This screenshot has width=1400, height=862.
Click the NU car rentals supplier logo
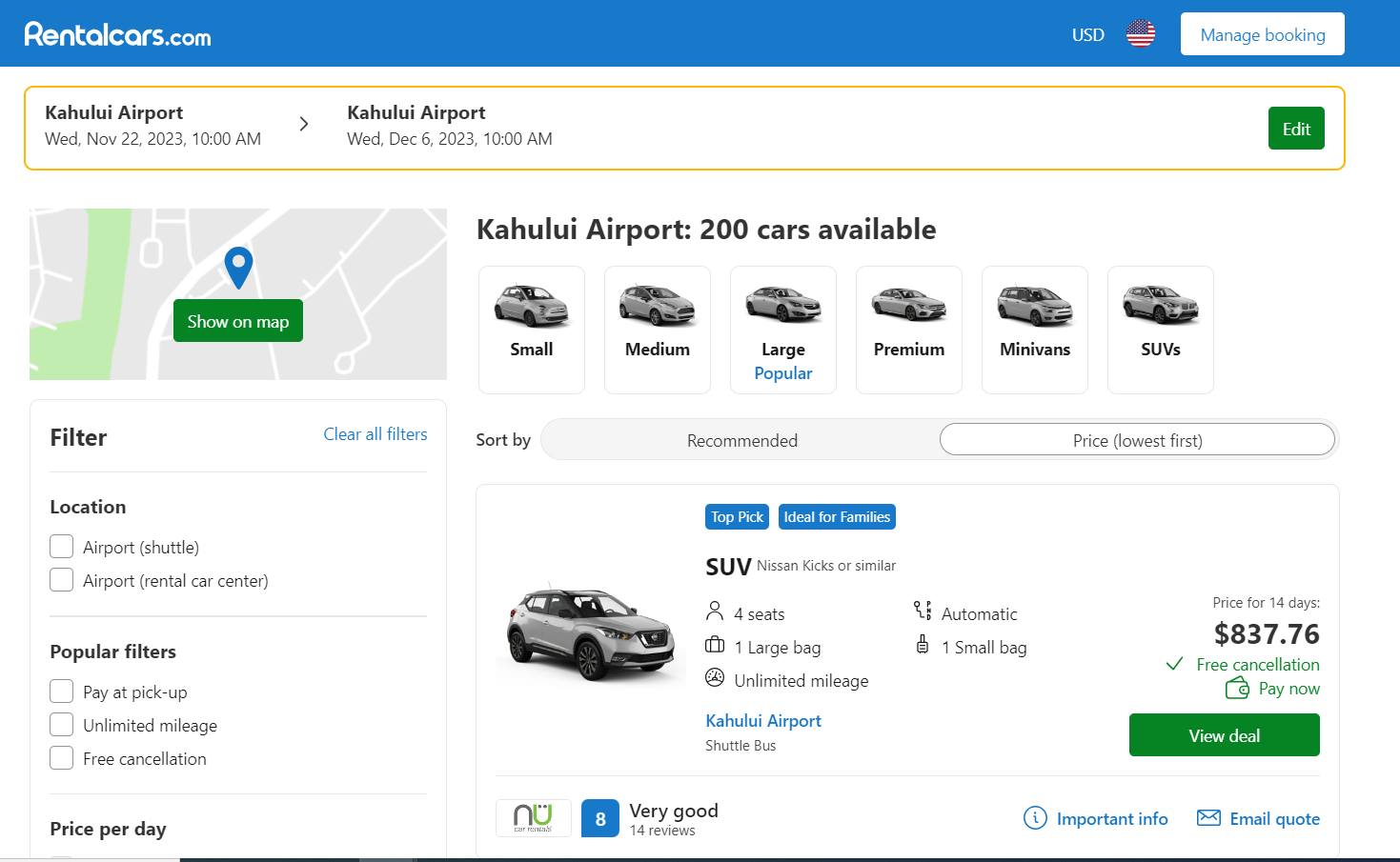[x=533, y=818]
